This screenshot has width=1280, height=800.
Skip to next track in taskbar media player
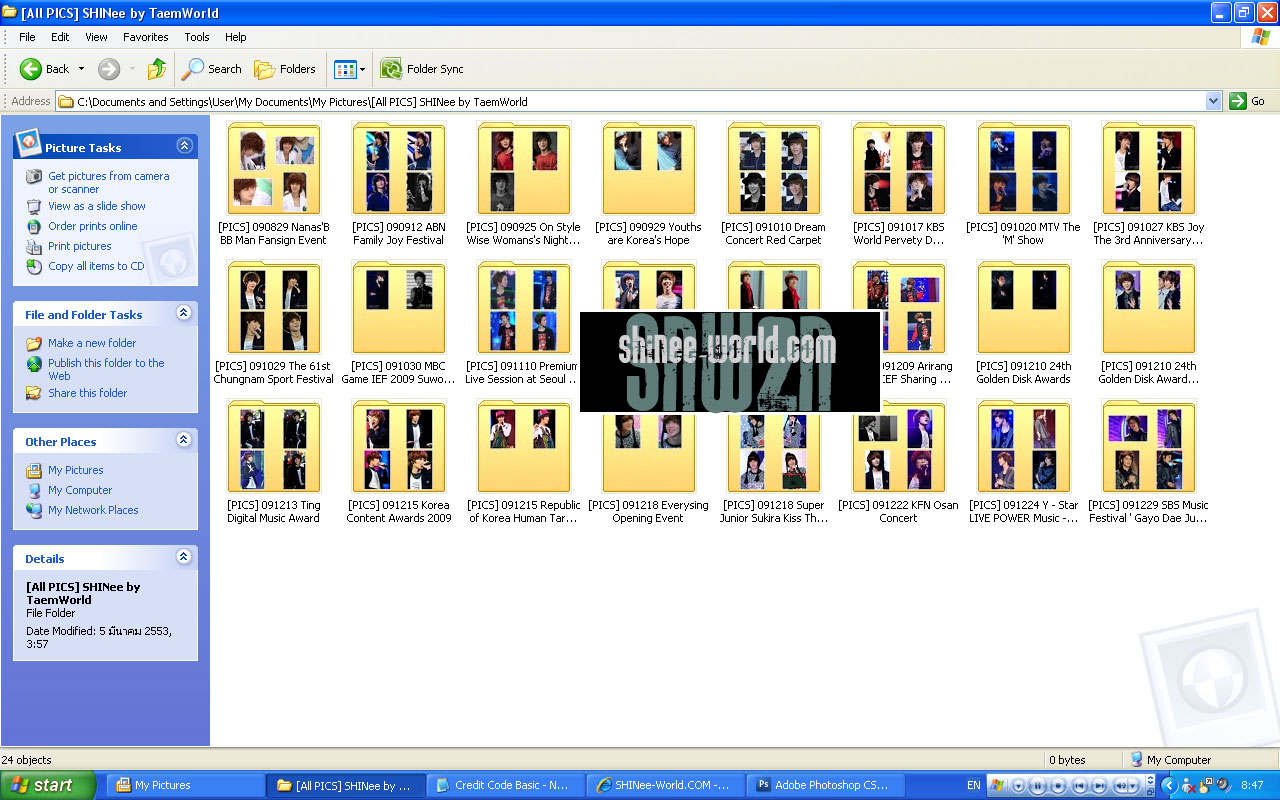[x=1100, y=786]
